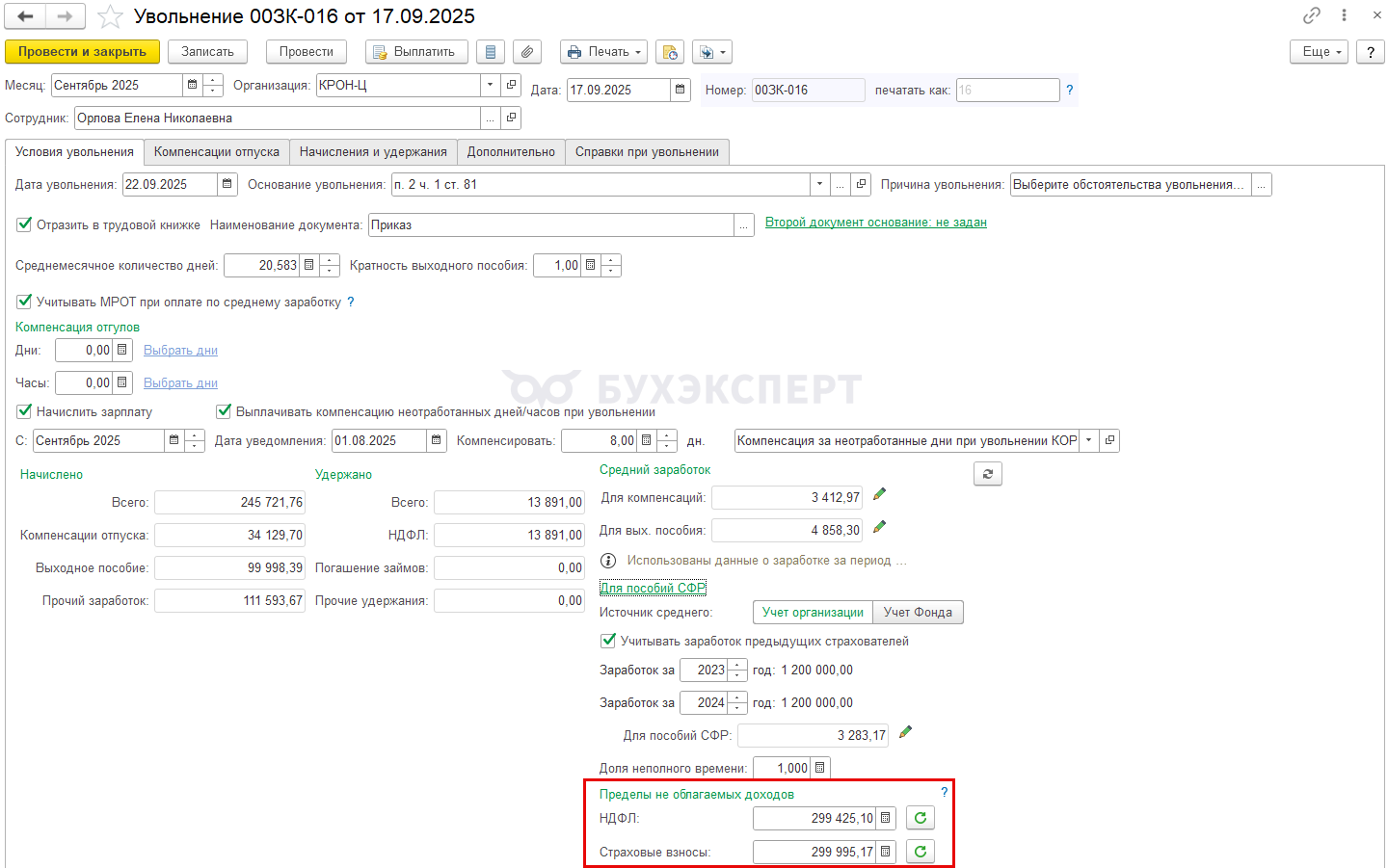Open calculator for Среднемесячное количество дней
The width and height of the screenshot is (1388, 868).
(309, 265)
